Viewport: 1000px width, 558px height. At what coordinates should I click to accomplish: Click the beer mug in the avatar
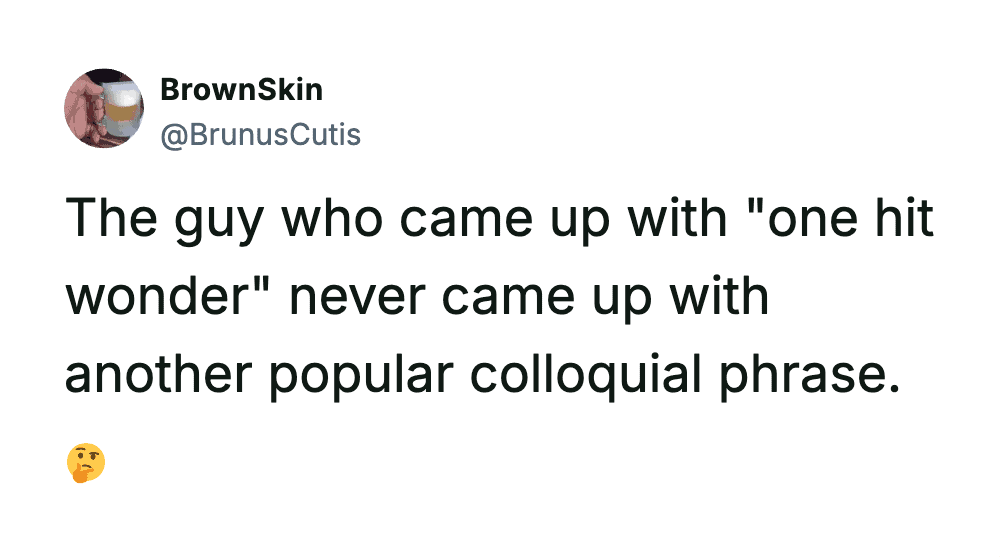click(120, 109)
